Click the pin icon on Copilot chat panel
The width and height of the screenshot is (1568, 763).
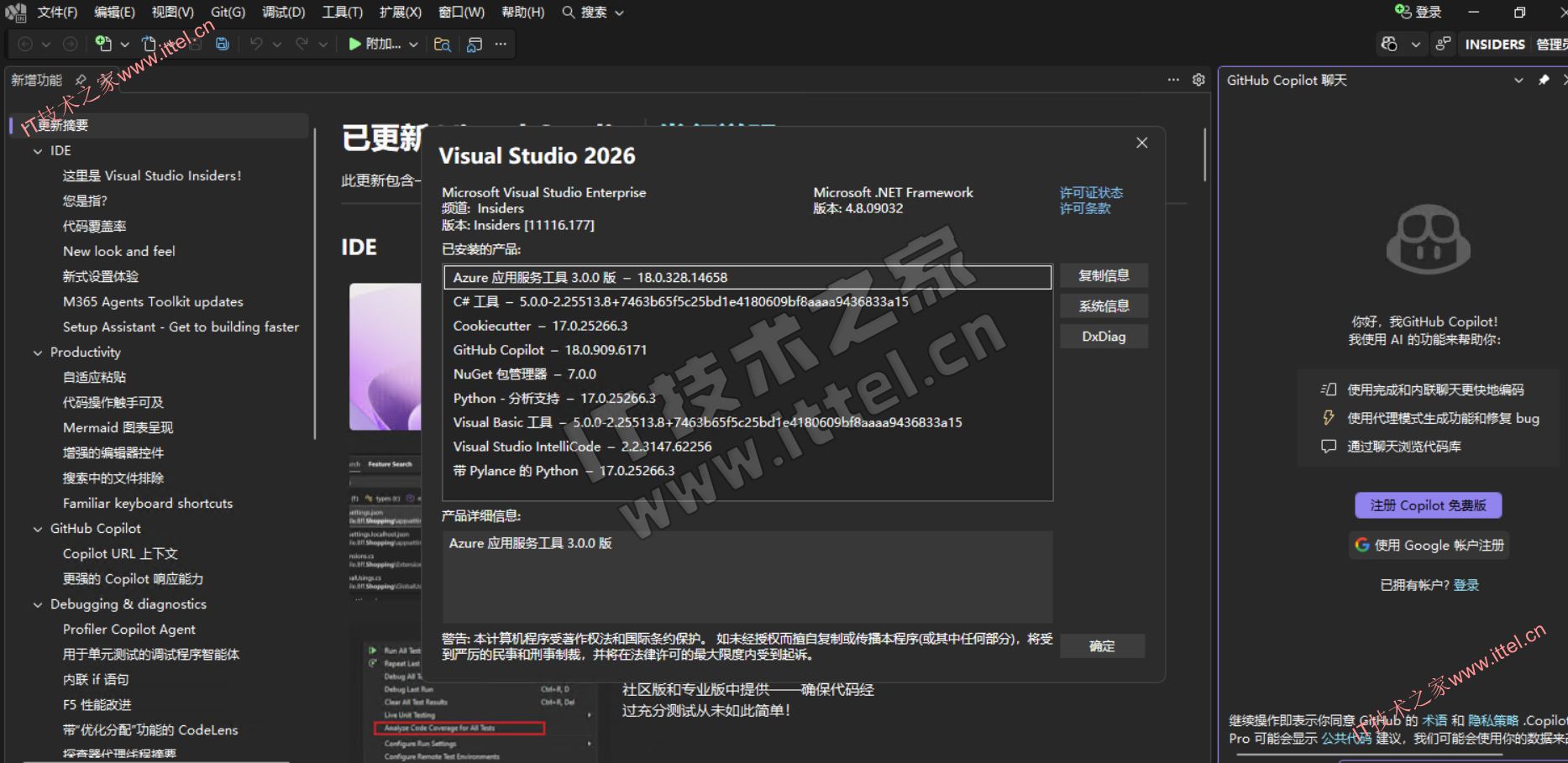click(x=1544, y=80)
